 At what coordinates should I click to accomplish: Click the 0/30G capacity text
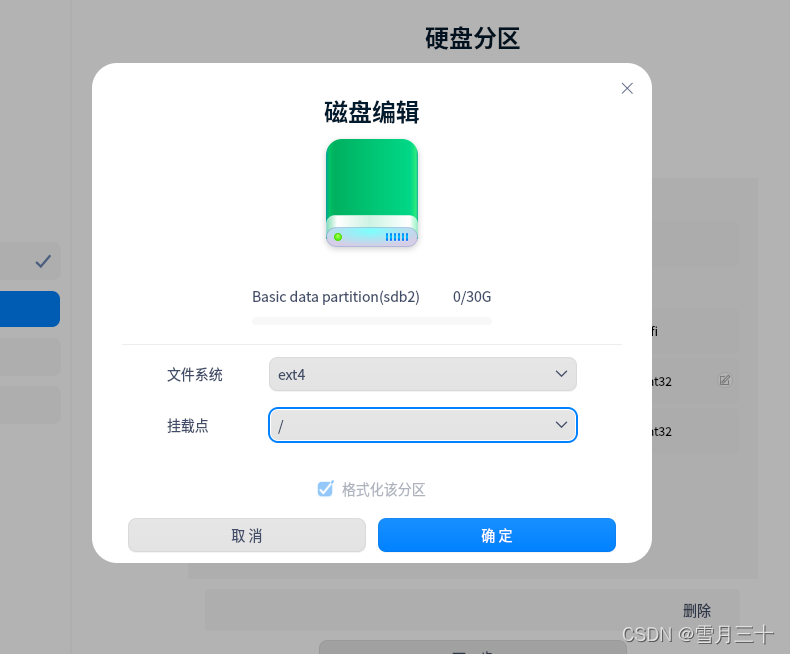472,297
